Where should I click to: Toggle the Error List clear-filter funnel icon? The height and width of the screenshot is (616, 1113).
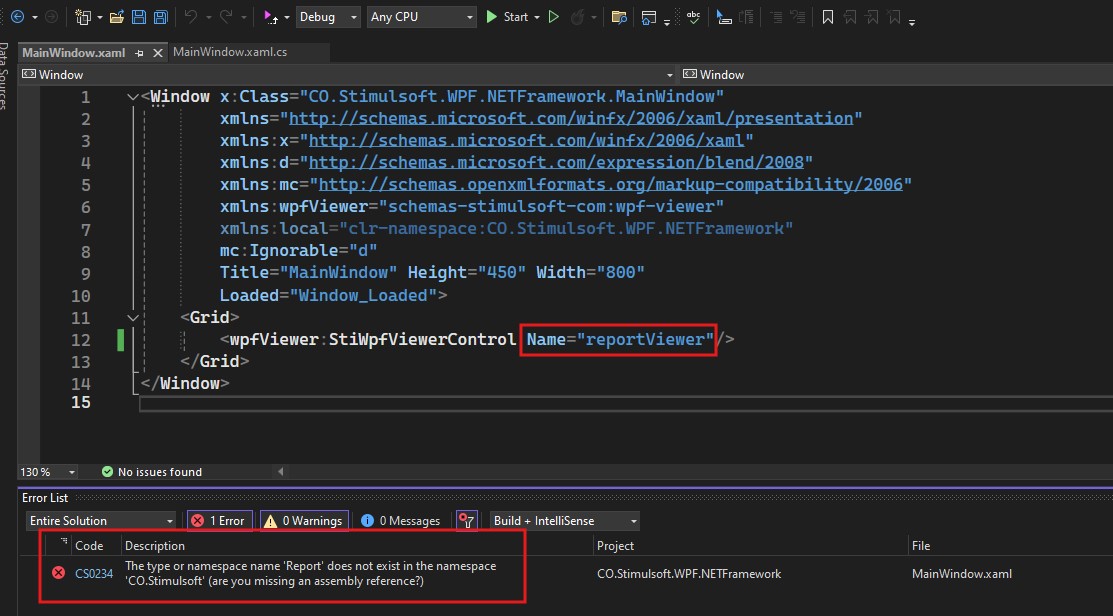coord(466,521)
